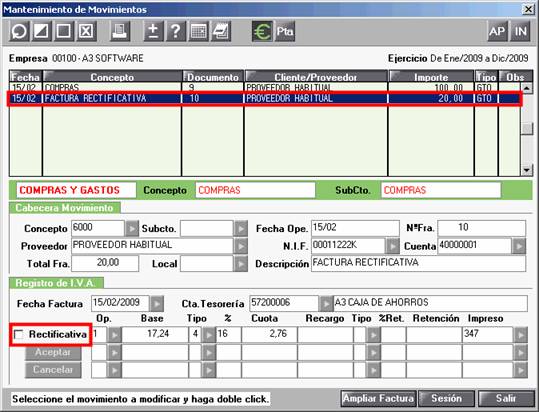This screenshot has height=412, width=539.
Task: Open Subcto. lookup arrow
Action: tap(241, 229)
